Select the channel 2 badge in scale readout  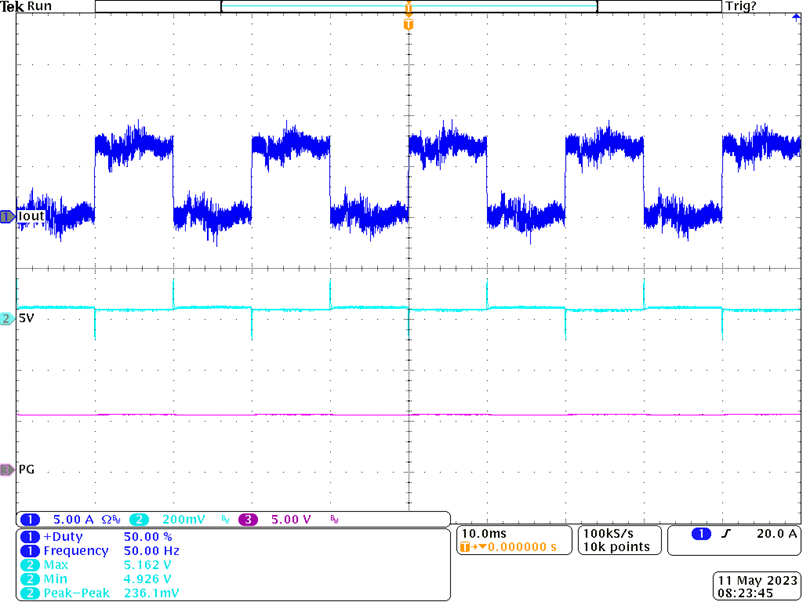(138, 520)
